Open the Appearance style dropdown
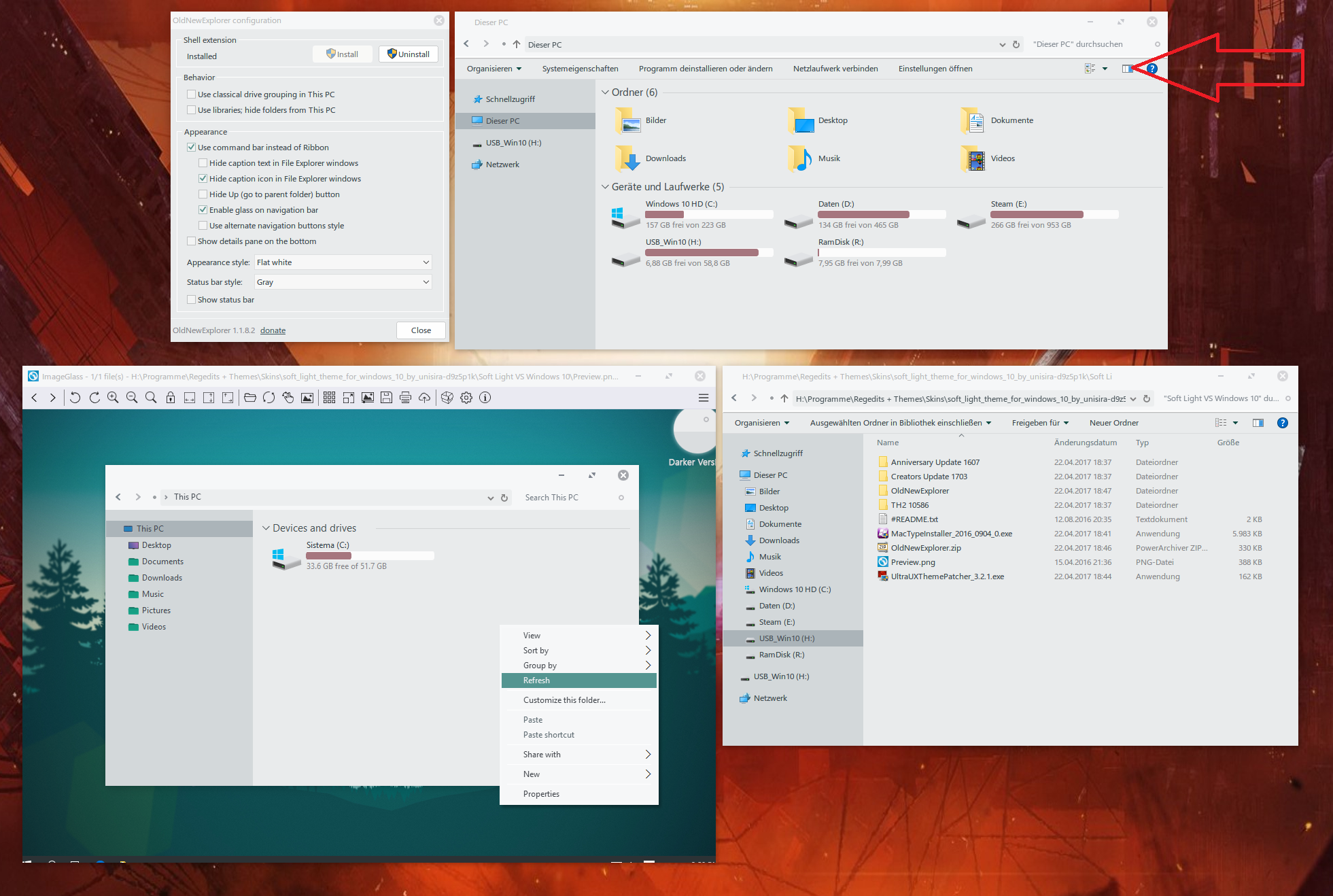Screen dimensions: 1333x896 (343, 262)
